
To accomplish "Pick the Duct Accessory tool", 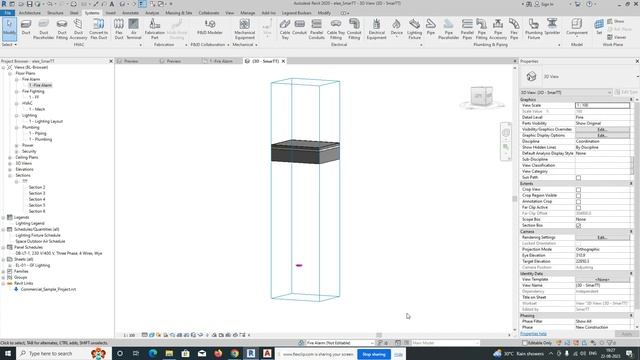I will coord(78,29).
